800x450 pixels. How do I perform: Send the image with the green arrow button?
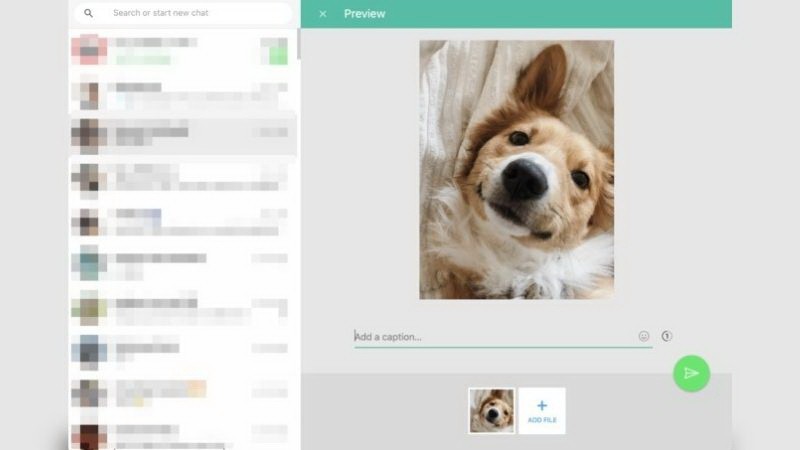(691, 373)
